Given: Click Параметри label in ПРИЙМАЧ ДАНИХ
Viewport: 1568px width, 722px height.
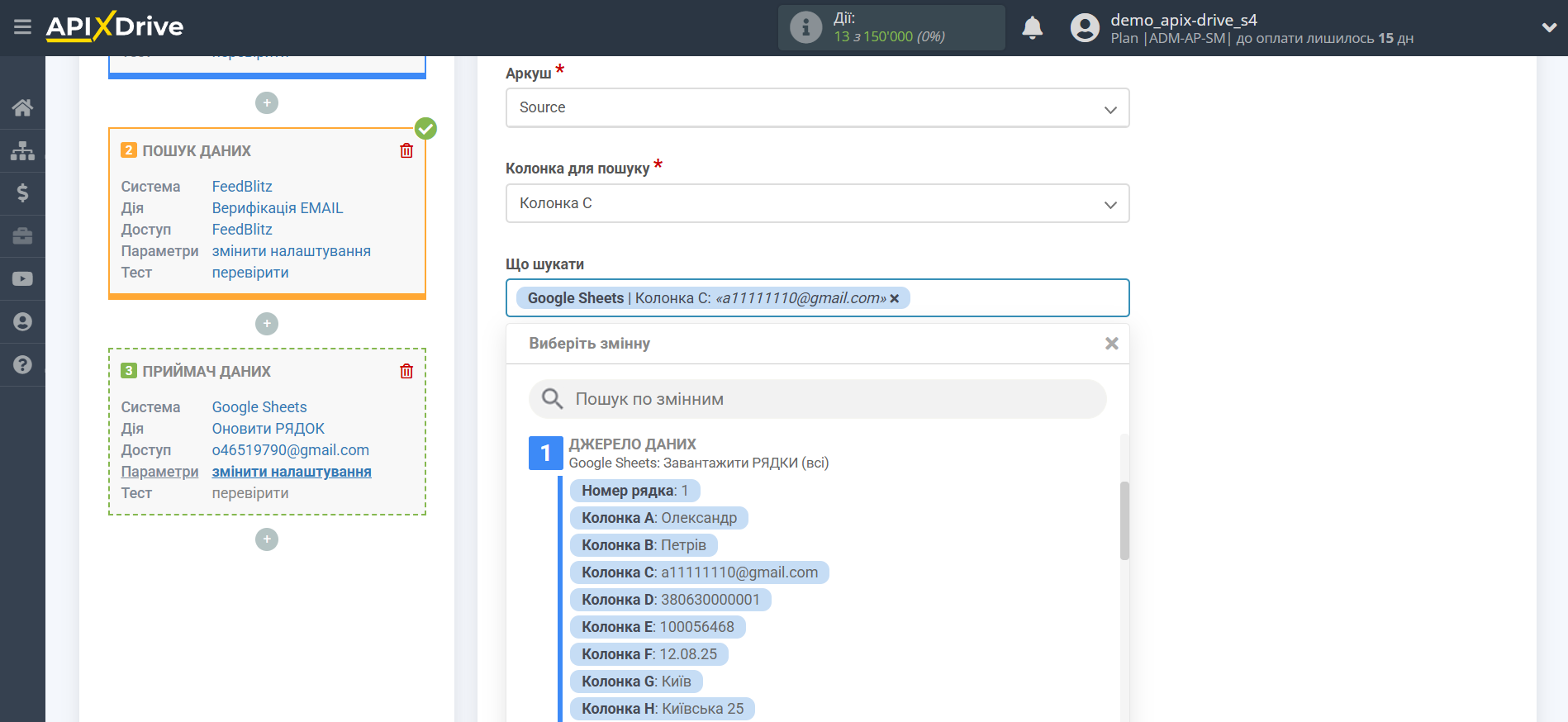Looking at the screenshot, I should point(159,472).
